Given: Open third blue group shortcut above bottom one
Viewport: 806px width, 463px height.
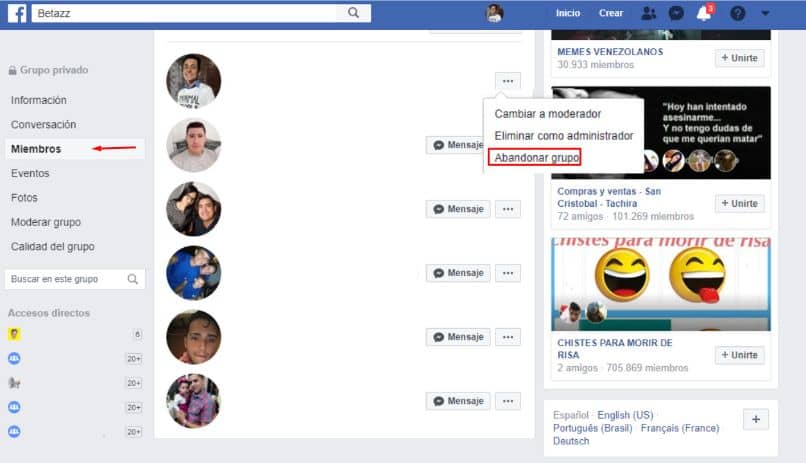Looking at the screenshot, I should pos(14,408).
